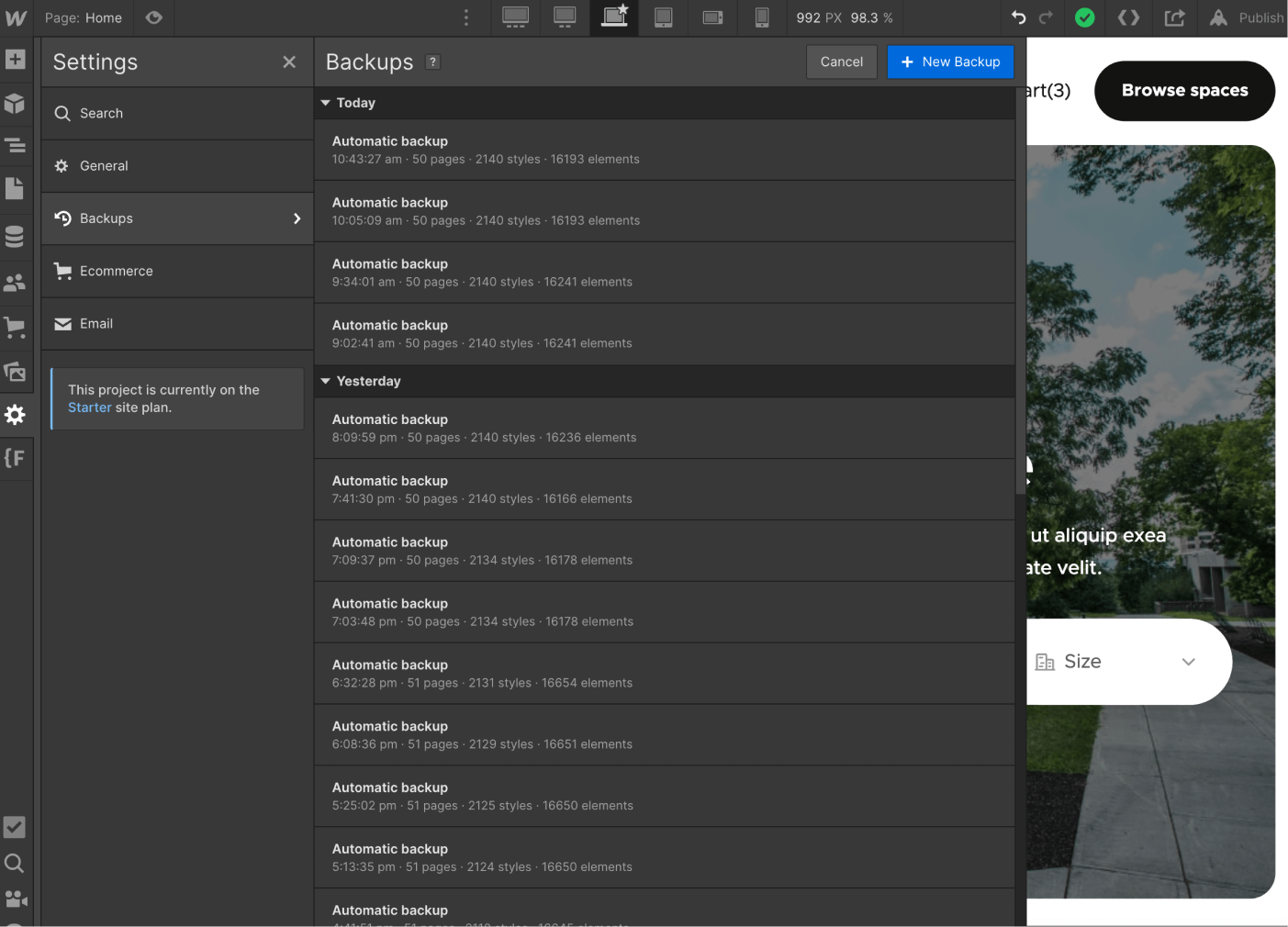Open the Add Elements panel
The width and height of the screenshot is (1288, 927).
[x=15, y=60]
